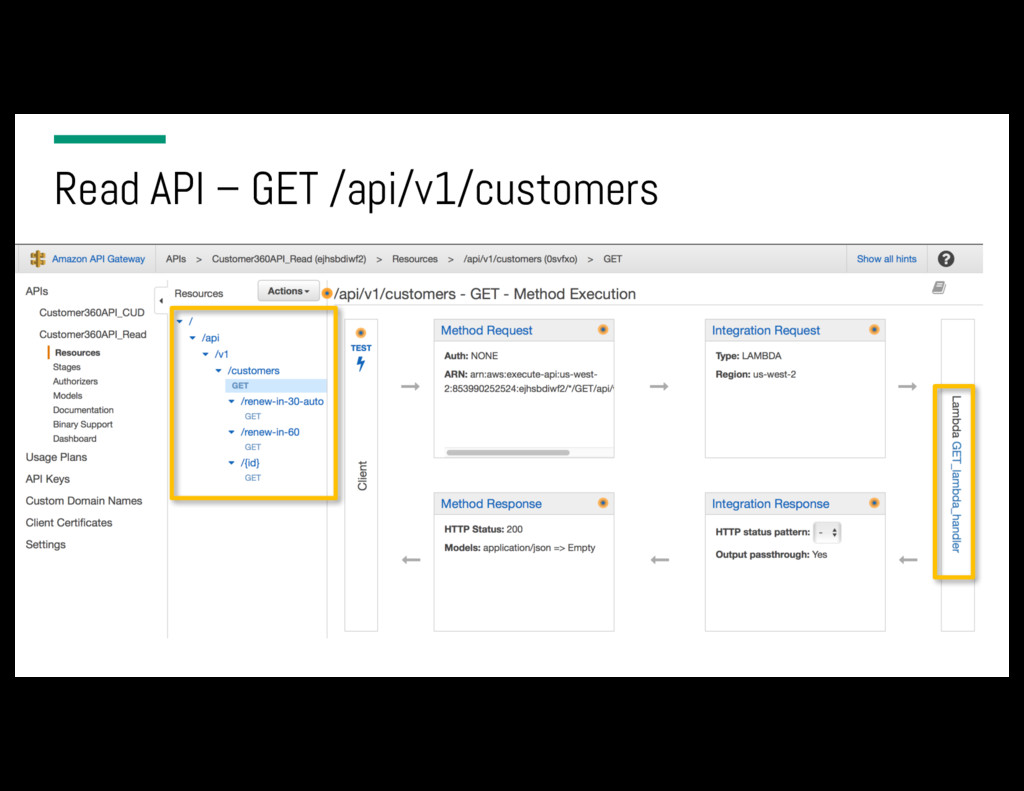1024x791 pixels.
Task: Click the Amazon API Gateway text link
Action: (99, 259)
